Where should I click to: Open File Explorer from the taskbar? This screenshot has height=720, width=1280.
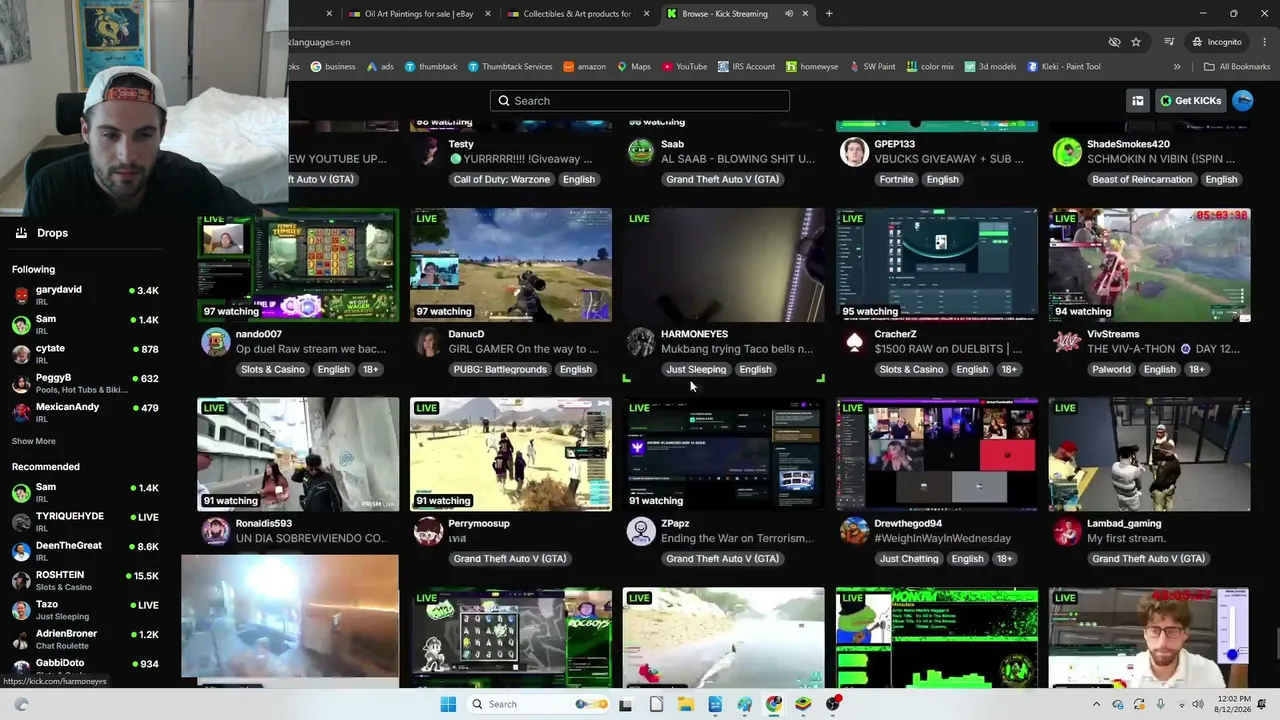click(x=686, y=704)
